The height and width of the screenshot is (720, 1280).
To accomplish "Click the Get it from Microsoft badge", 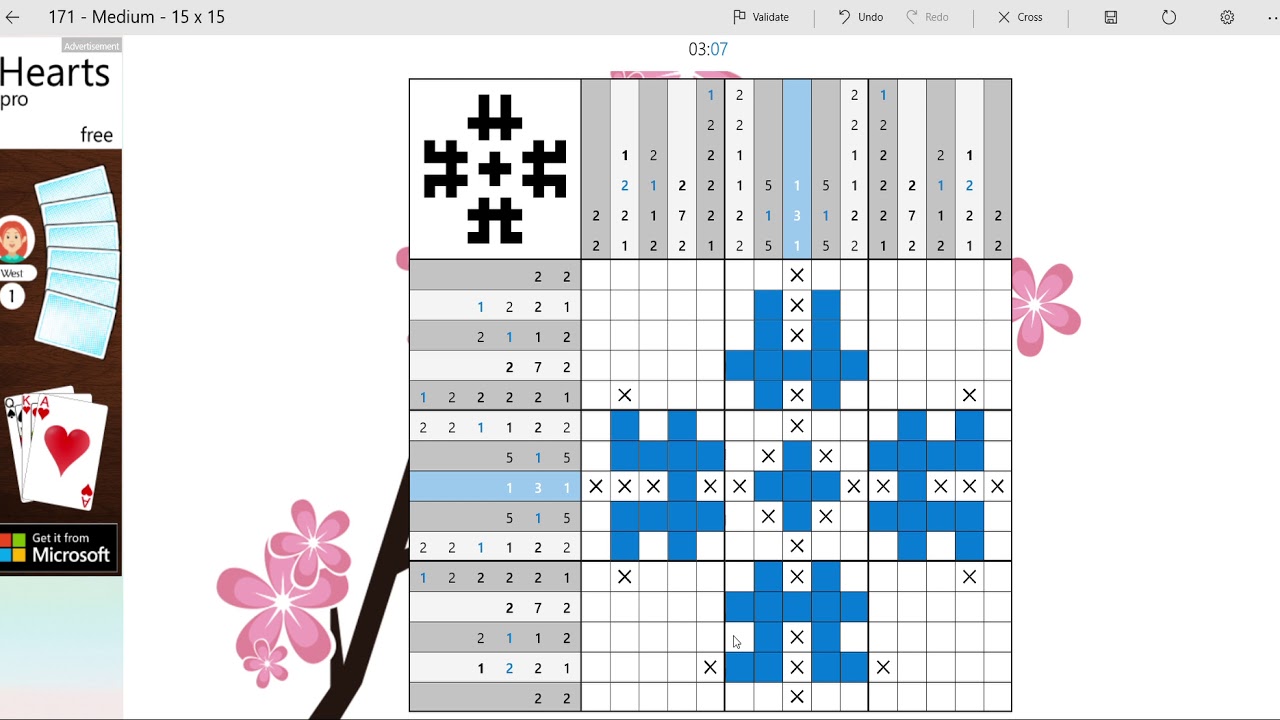I will (58, 548).
